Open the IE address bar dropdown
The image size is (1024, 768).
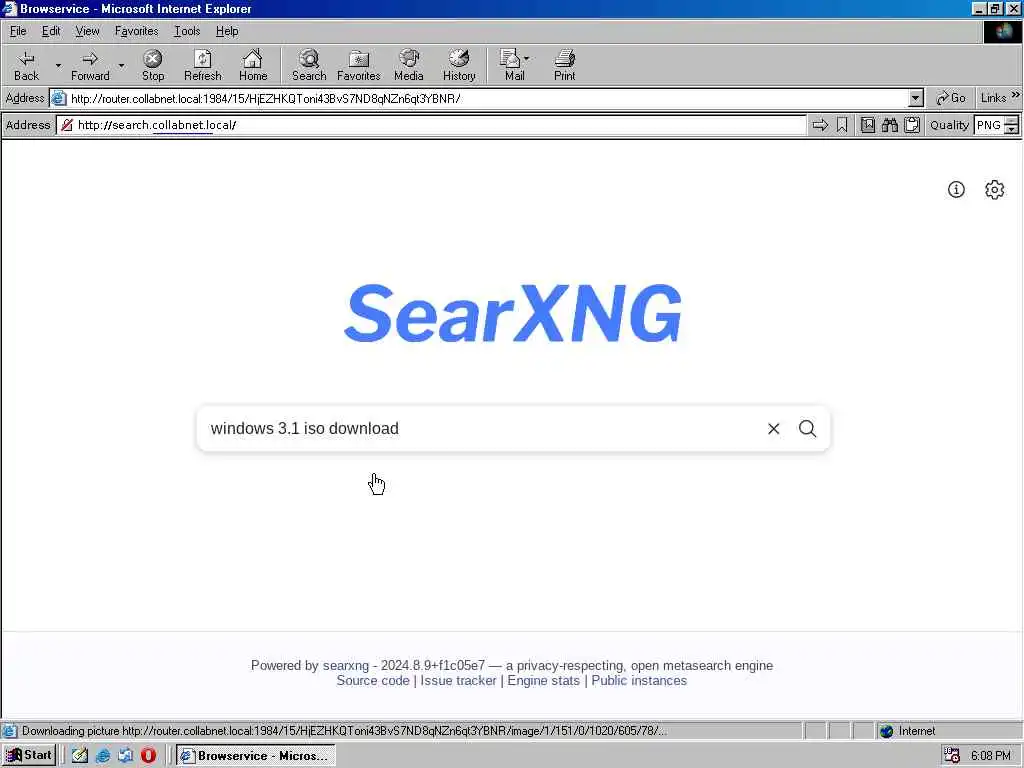coord(916,99)
